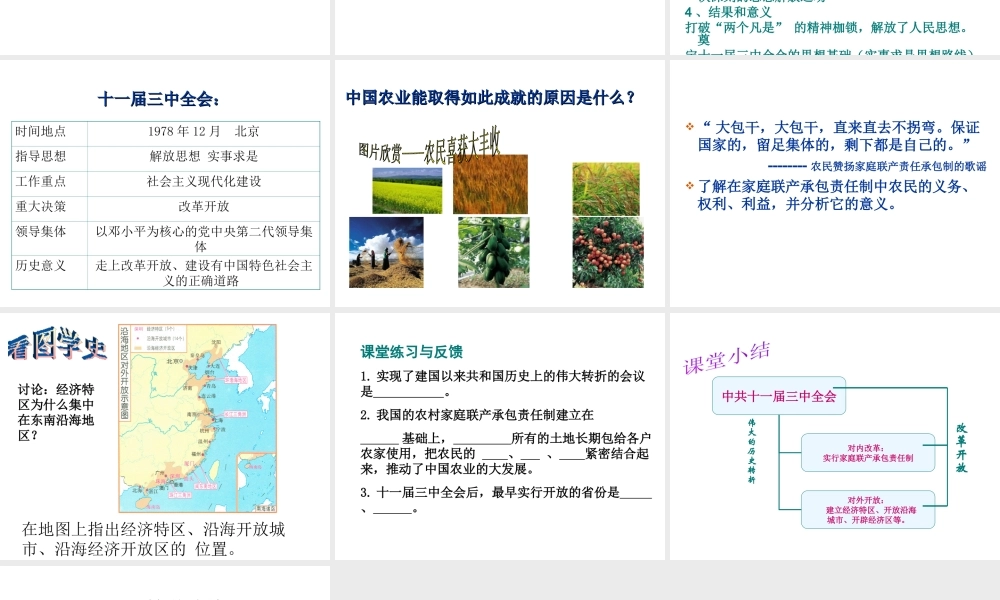Screen dimensions: 1000x600
Task: Click the vertical 伟大的历史转折 label
Action: tap(752, 451)
